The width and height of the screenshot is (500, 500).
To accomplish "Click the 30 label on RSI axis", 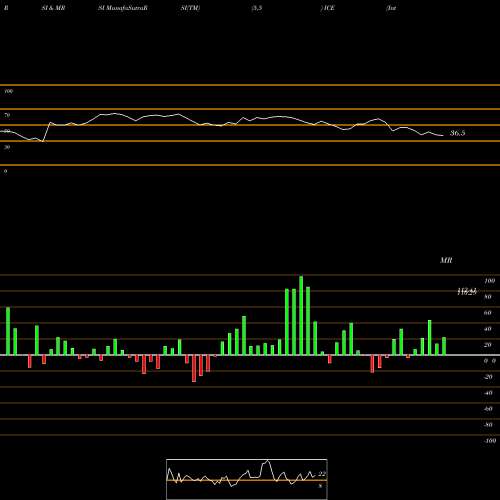I will click(x=7, y=147).
